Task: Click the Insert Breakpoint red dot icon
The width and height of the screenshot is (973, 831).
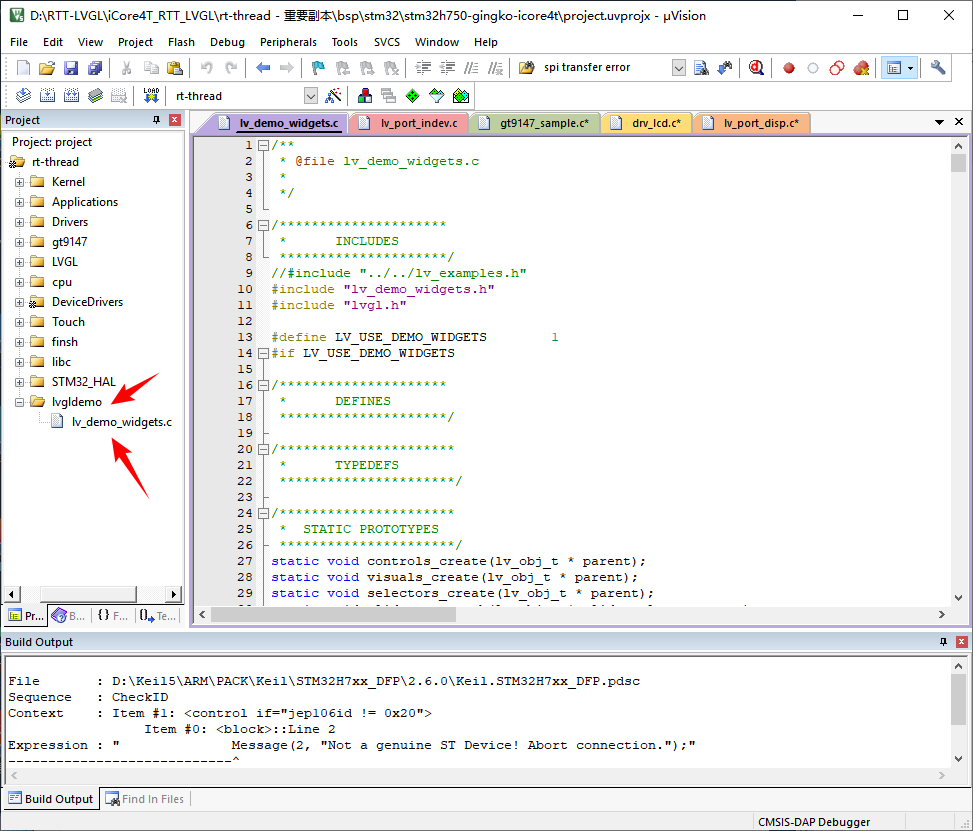Action: [x=789, y=68]
